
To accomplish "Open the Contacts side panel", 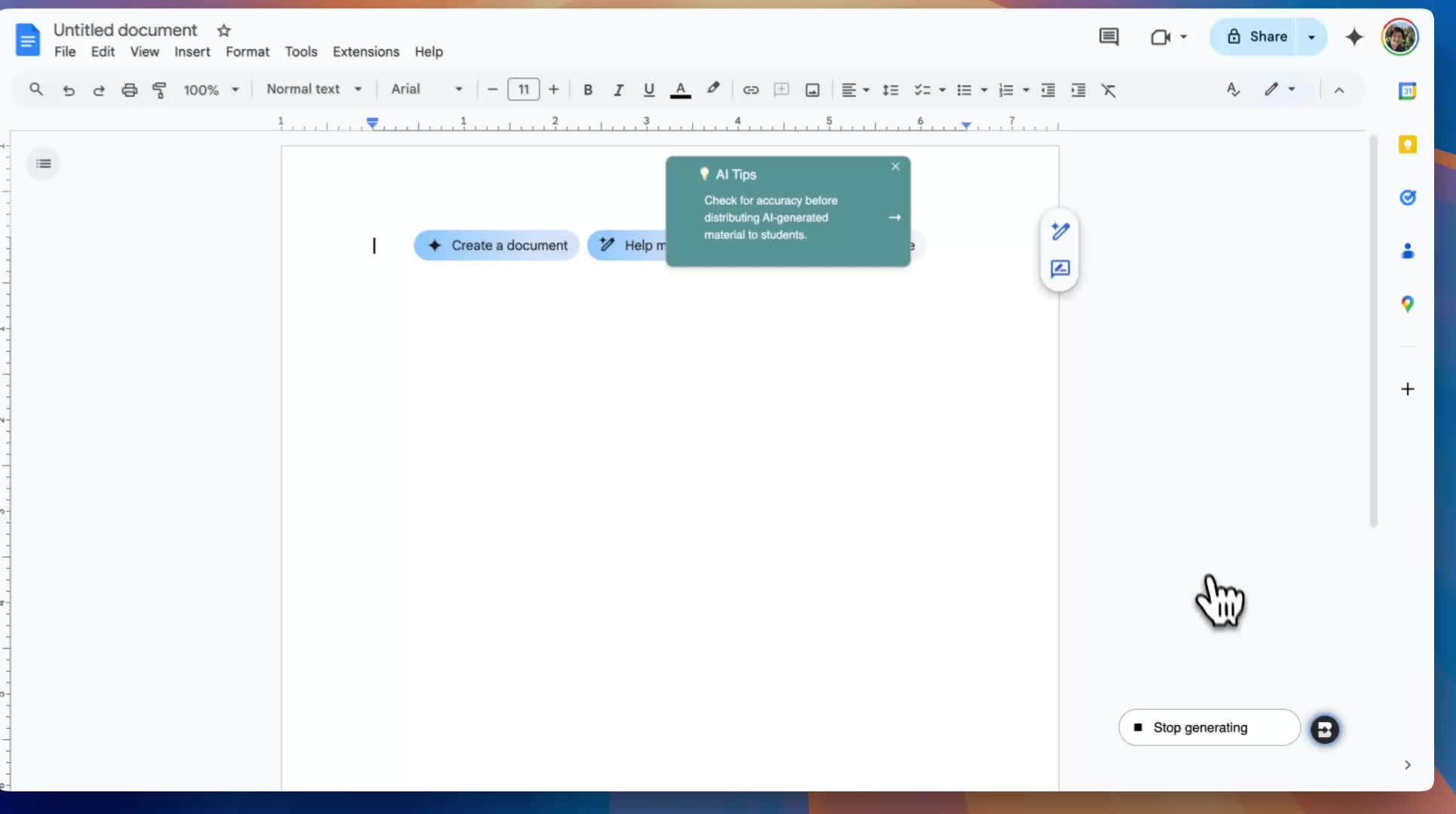I will (1407, 251).
